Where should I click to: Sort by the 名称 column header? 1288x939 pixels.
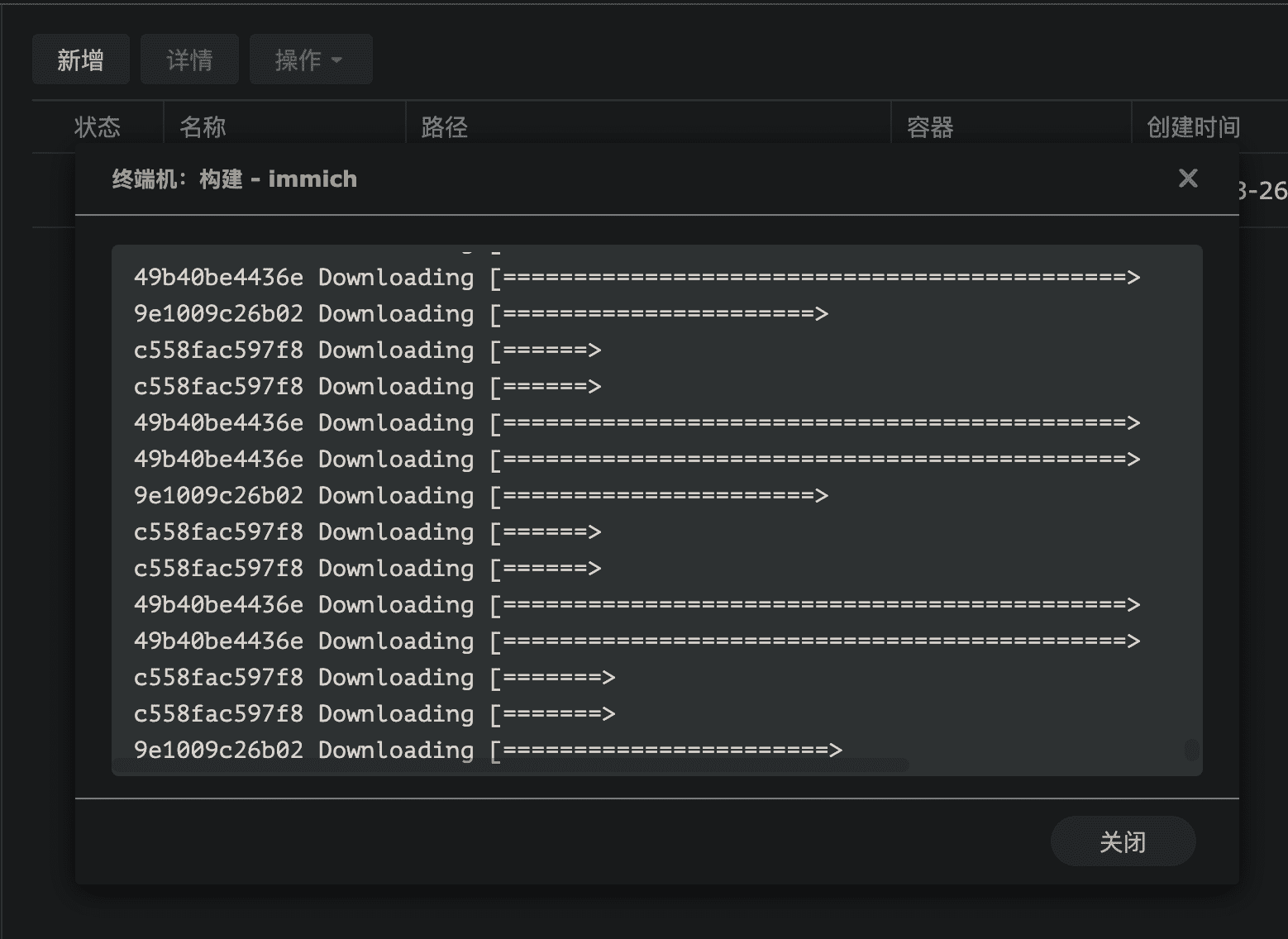coord(284,126)
